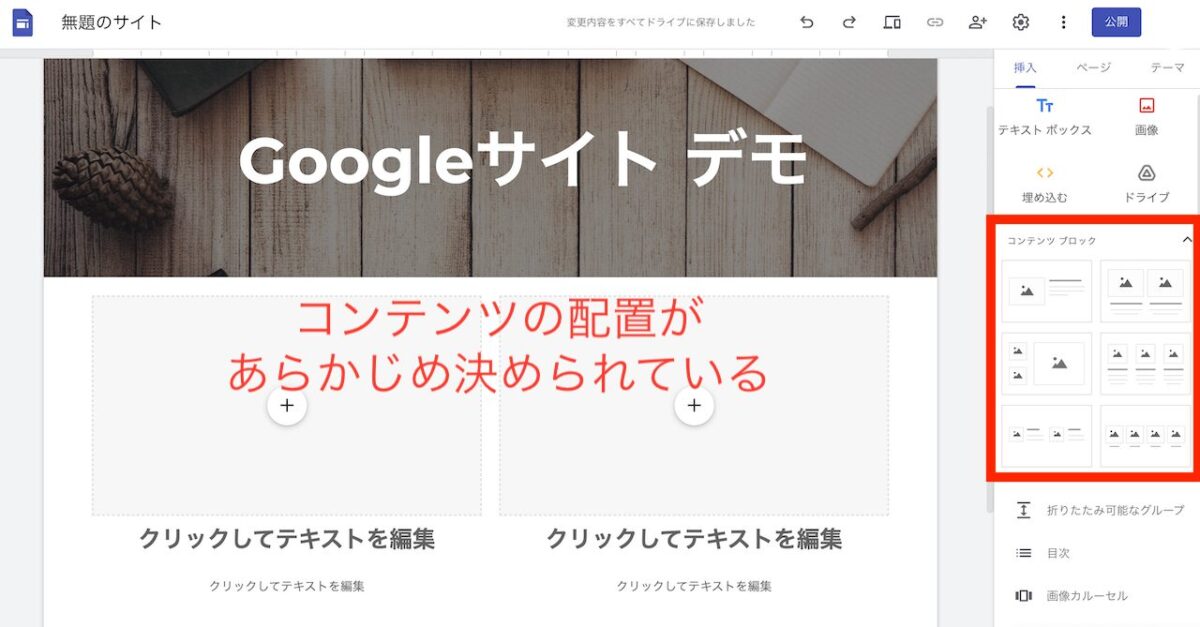
Task: Choose the 埋め込む embed option
Action: click(1045, 185)
